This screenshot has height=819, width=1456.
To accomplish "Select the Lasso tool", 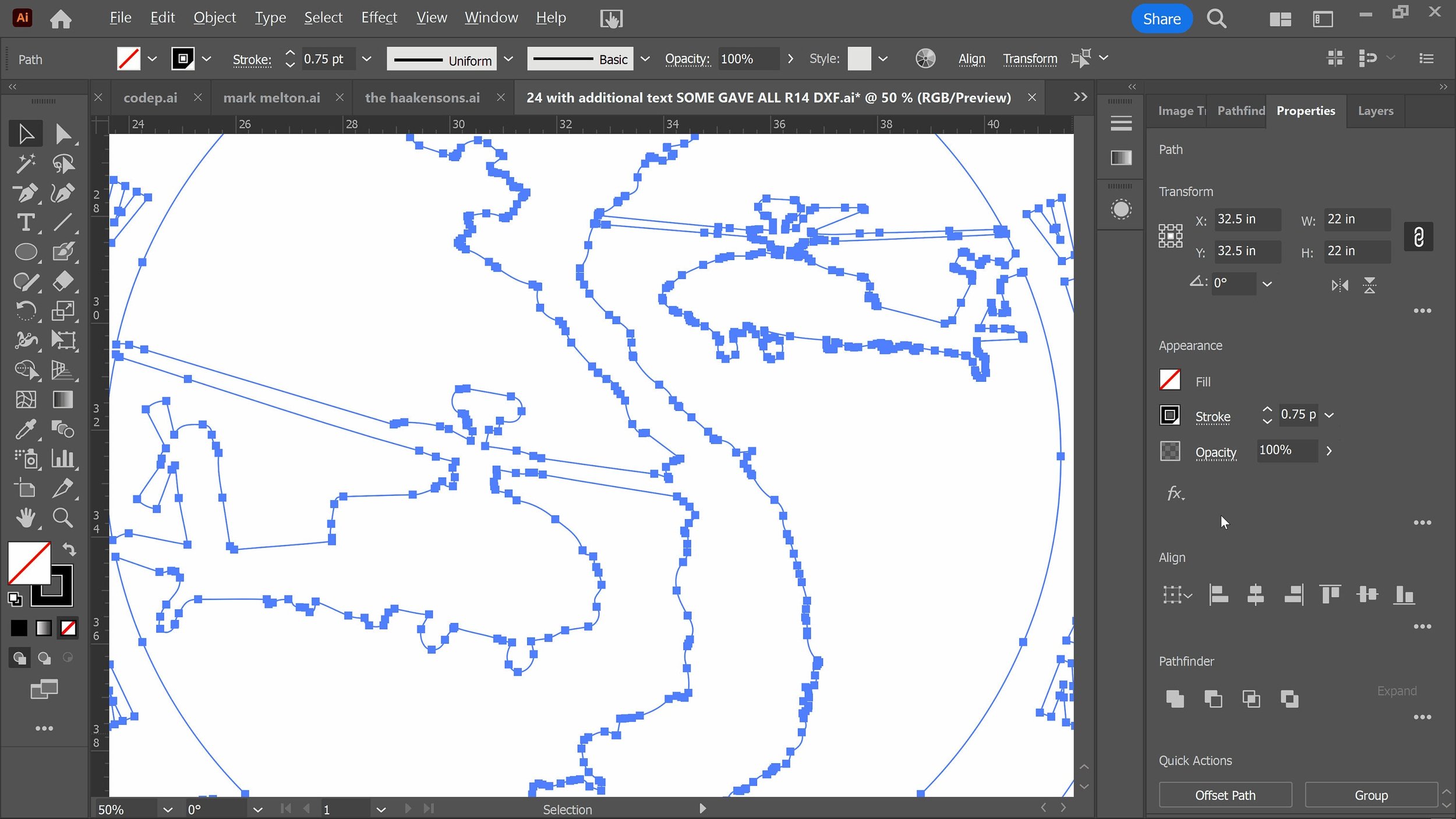I will [x=63, y=164].
